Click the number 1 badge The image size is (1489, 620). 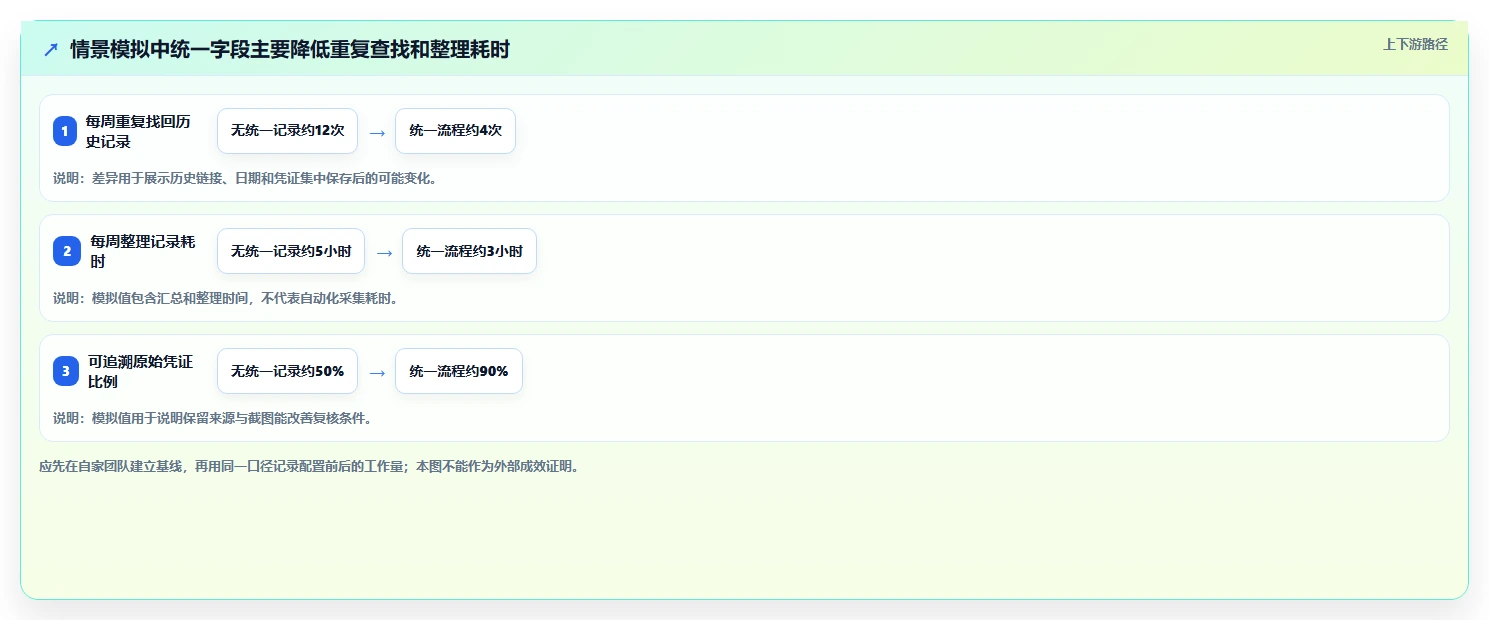[x=65, y=131]
